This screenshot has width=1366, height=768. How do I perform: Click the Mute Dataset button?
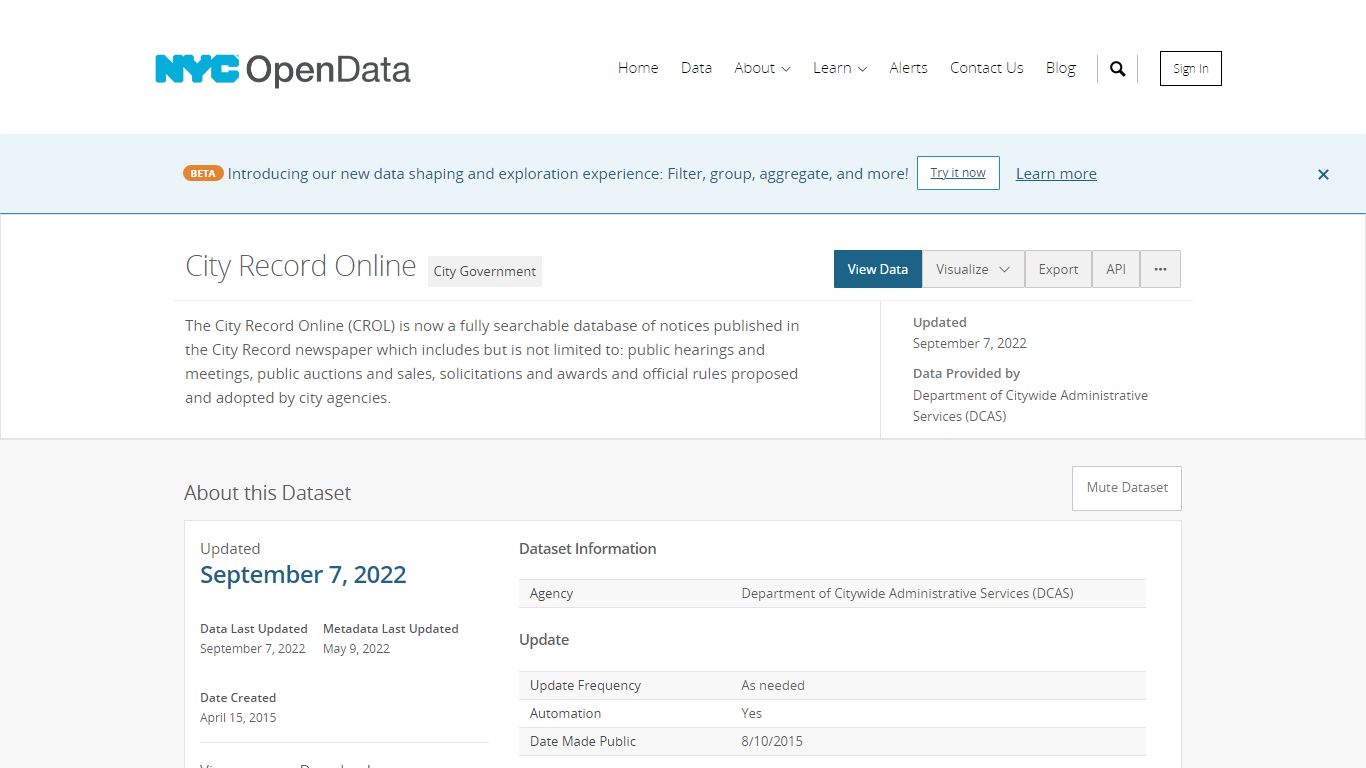coord(1127,488)
